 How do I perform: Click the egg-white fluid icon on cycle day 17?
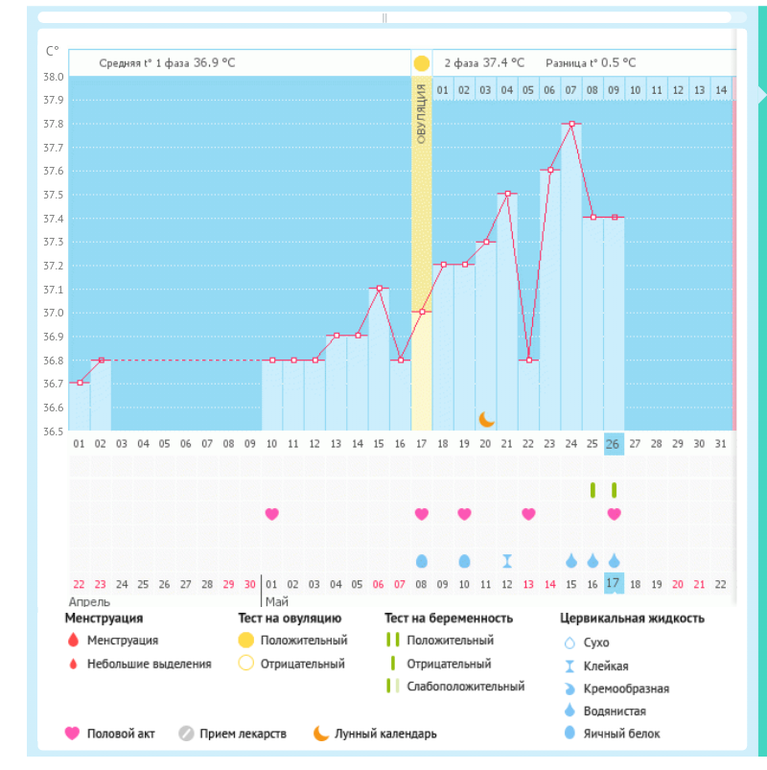[x=421, y=561]
